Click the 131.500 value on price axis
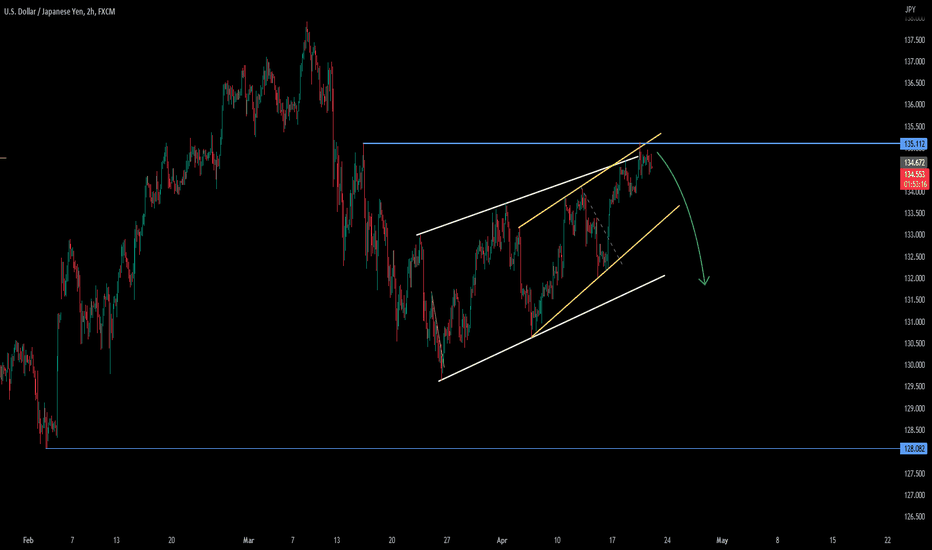The width and height of the screenshot is (932, 550). 914,300
